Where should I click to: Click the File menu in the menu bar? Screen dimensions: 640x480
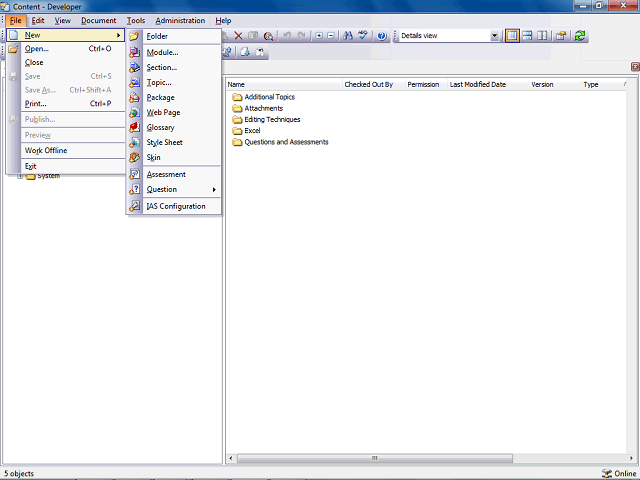tap(16, 20)
